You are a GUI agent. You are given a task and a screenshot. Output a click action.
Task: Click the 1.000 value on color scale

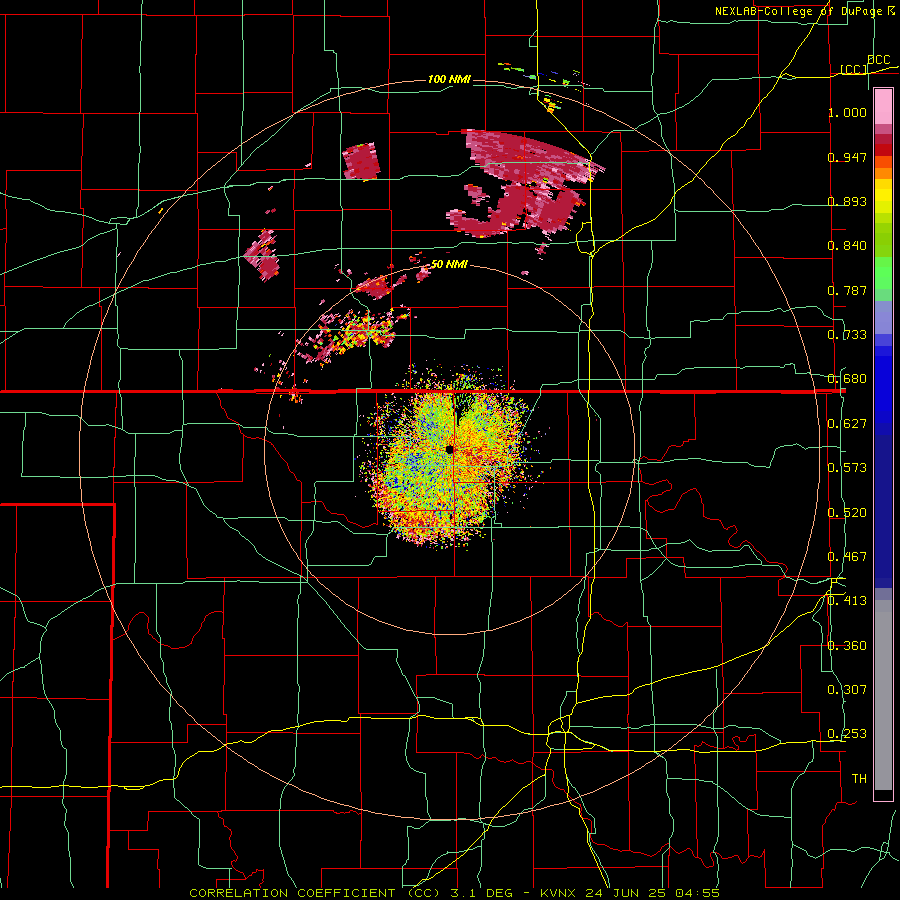pos(847,112)
